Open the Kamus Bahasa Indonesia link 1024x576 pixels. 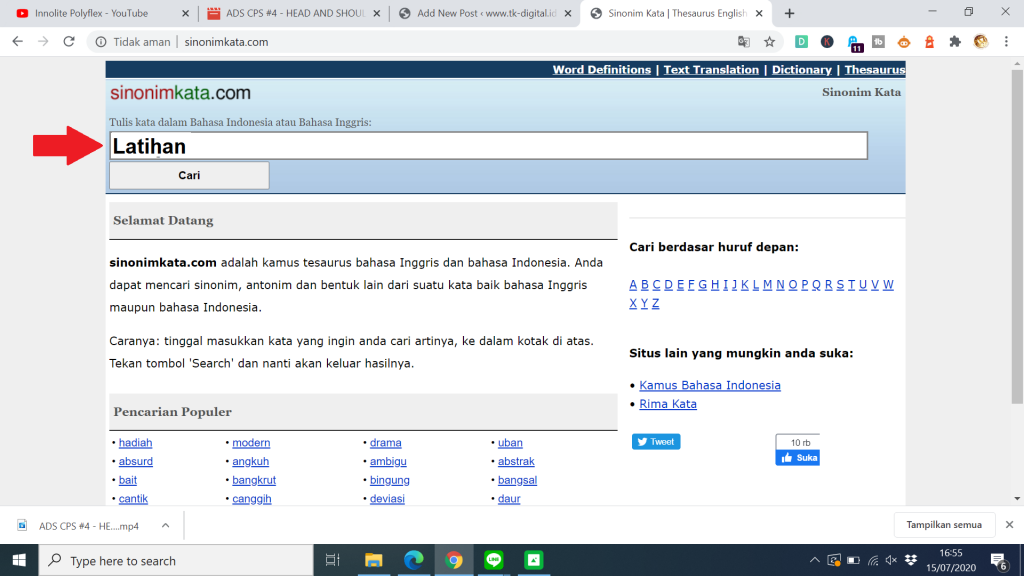(710, 385)
